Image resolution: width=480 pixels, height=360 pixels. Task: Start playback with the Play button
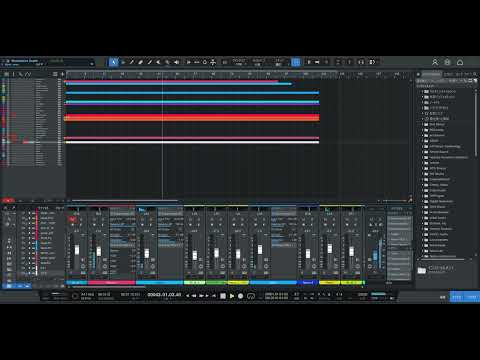(232, 296)
